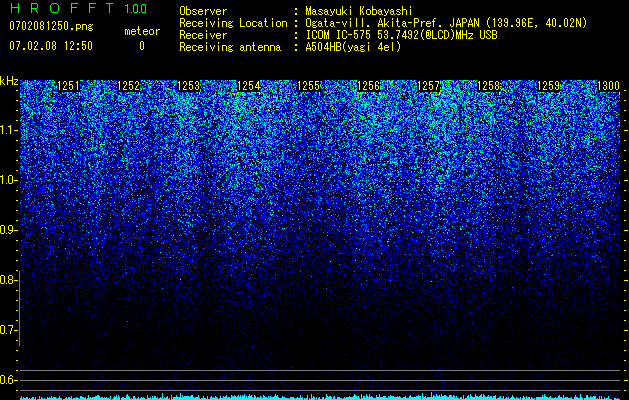The image size is (629, 400).
Task: Click the 0.6 kHz axis label
Action: click(7, 380)
